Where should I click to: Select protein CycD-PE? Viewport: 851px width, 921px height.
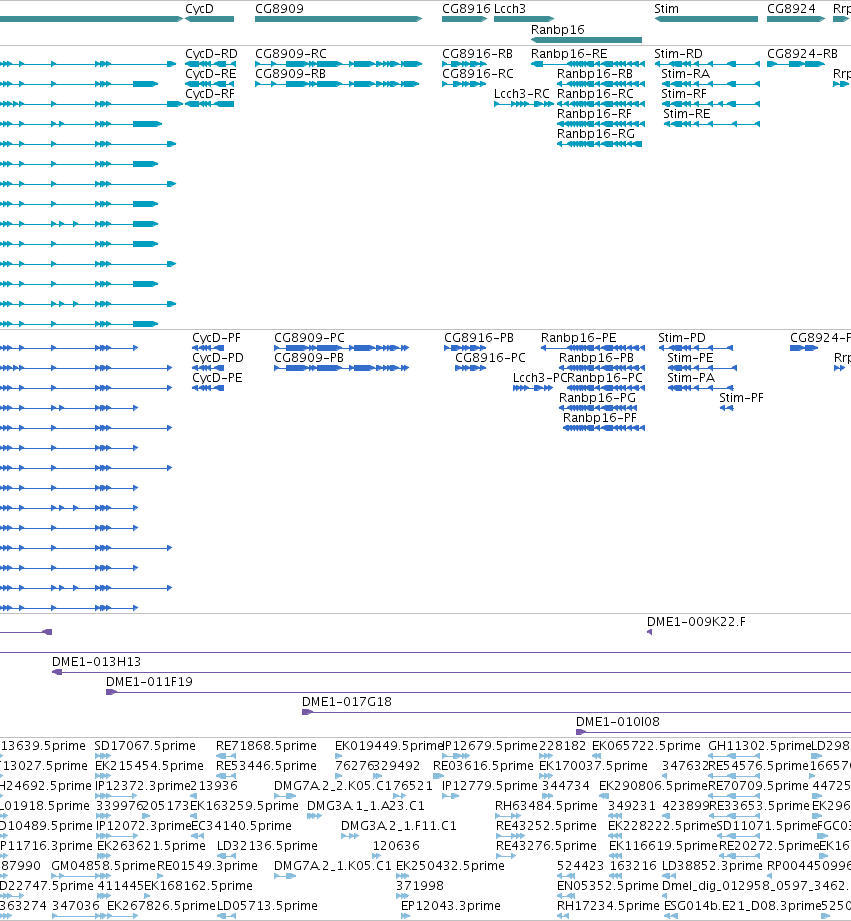click(x=208, y=388)
